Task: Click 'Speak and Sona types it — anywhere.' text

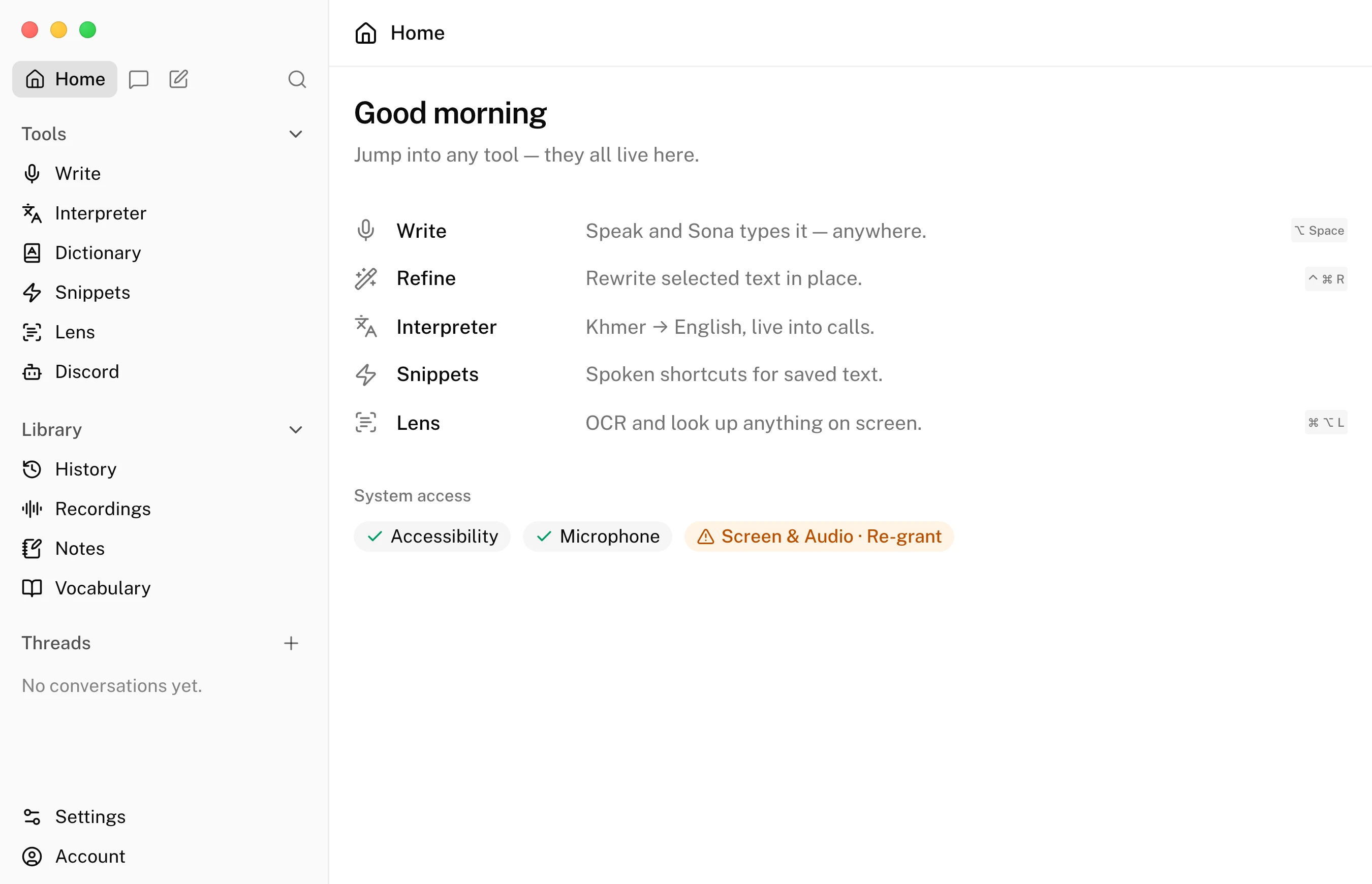Action: [x=756, y=231]
